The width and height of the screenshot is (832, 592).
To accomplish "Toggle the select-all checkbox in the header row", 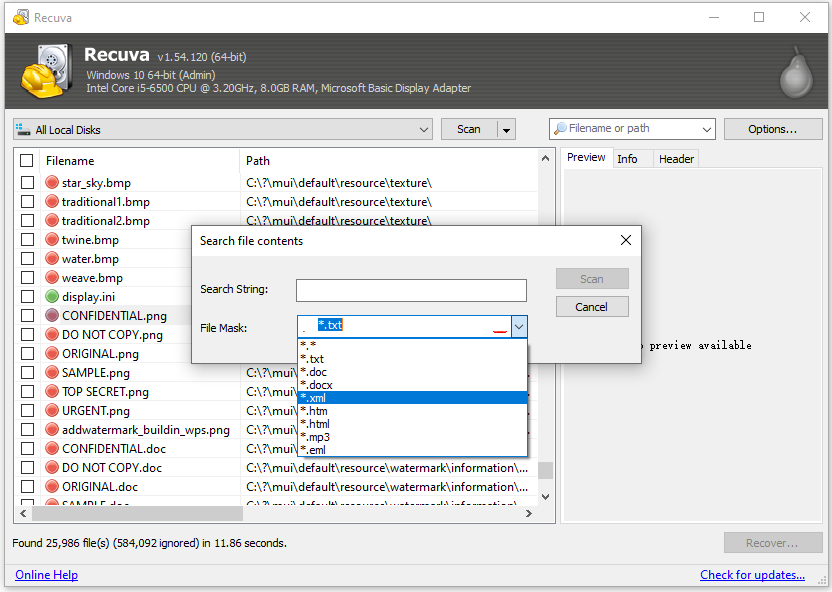I will (27, 161).
